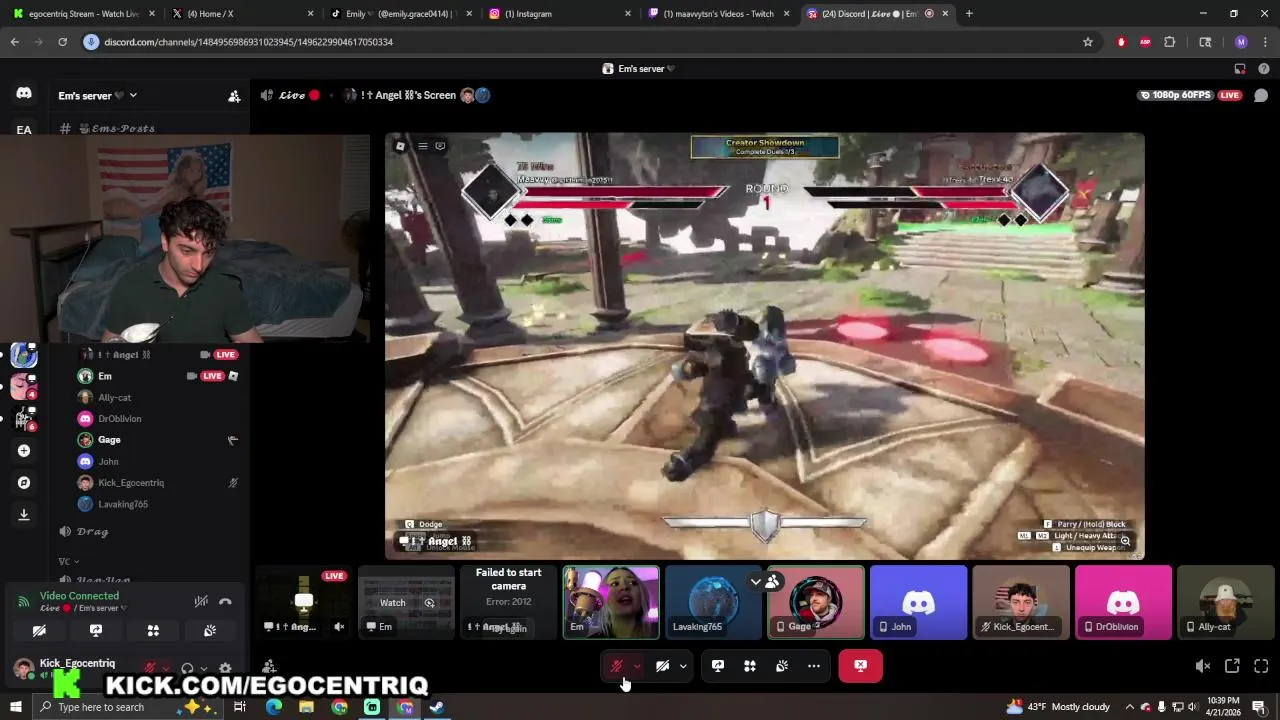The width and height of the screenshot is (1280, 720).
Task: Switch to the Home / X browser tab
Action: 240,14
